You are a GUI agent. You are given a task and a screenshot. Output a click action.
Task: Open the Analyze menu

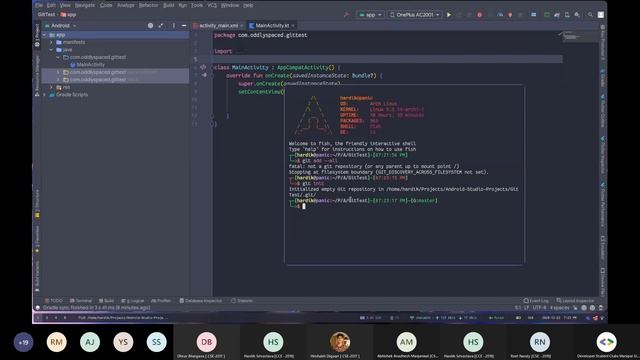126,5
